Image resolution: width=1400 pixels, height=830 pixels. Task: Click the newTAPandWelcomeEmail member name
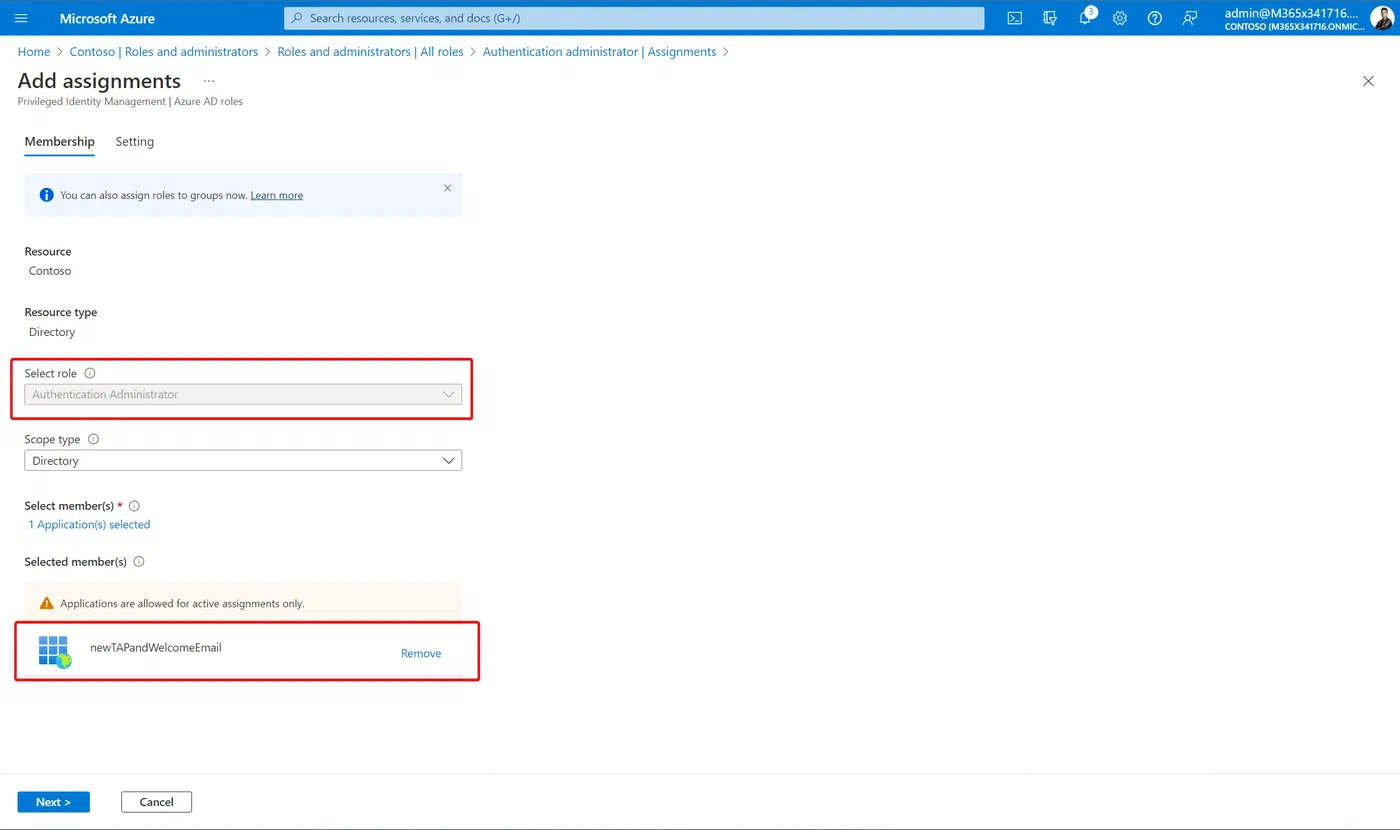point(156,647)
